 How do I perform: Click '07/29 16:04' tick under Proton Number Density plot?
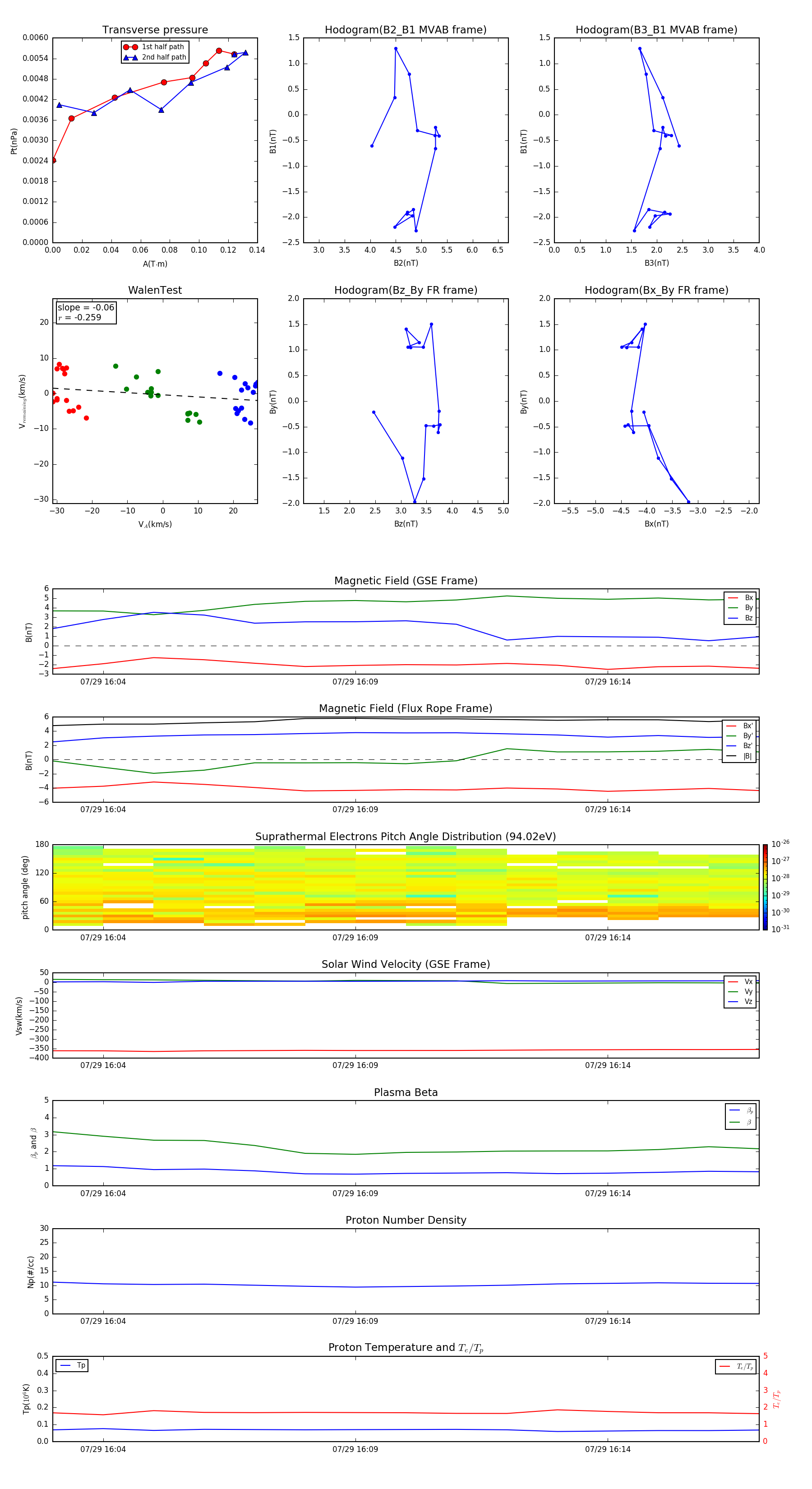click(x=103, y=1321)
